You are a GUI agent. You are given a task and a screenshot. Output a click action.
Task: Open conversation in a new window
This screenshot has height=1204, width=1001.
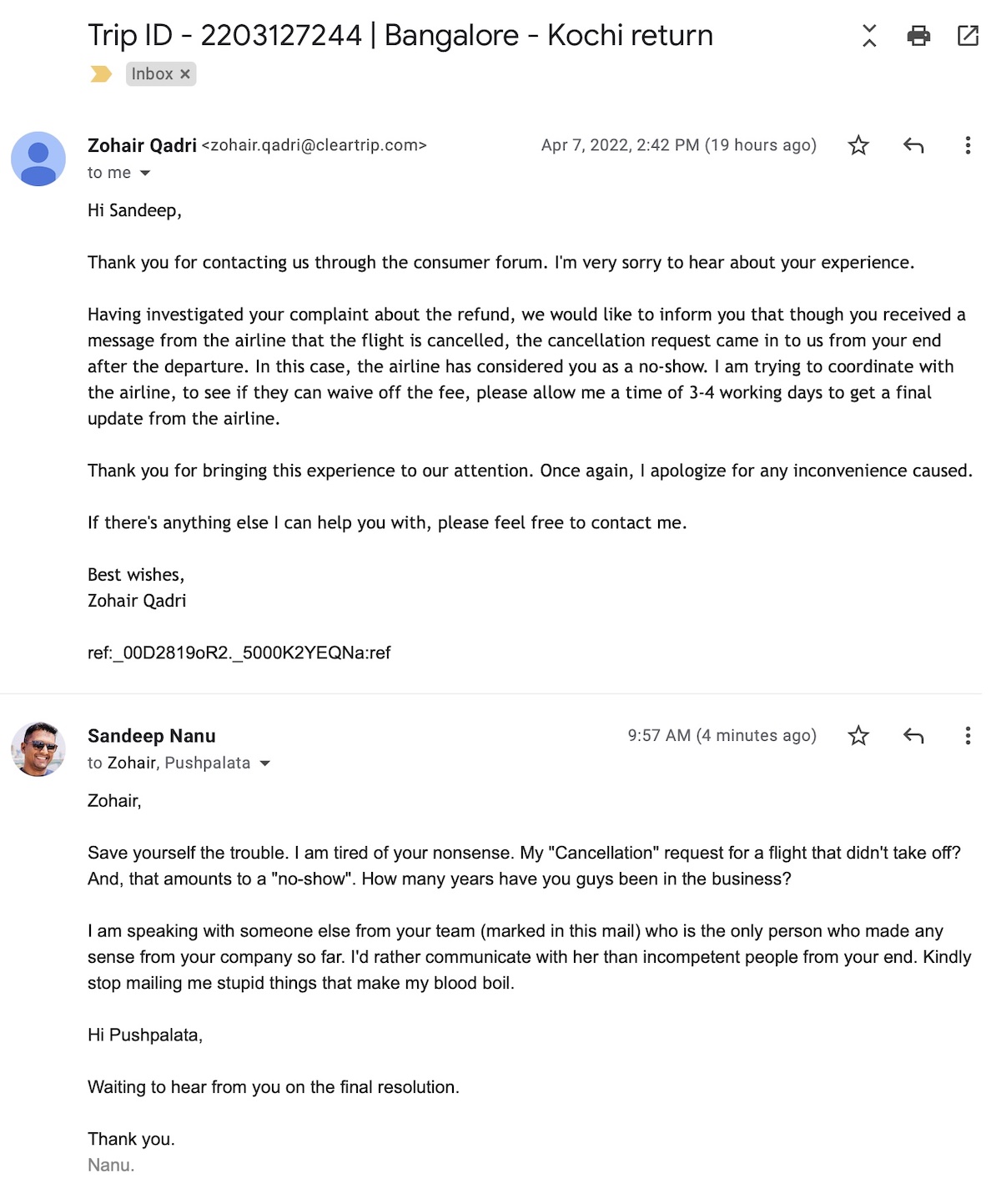click(968, 35)
